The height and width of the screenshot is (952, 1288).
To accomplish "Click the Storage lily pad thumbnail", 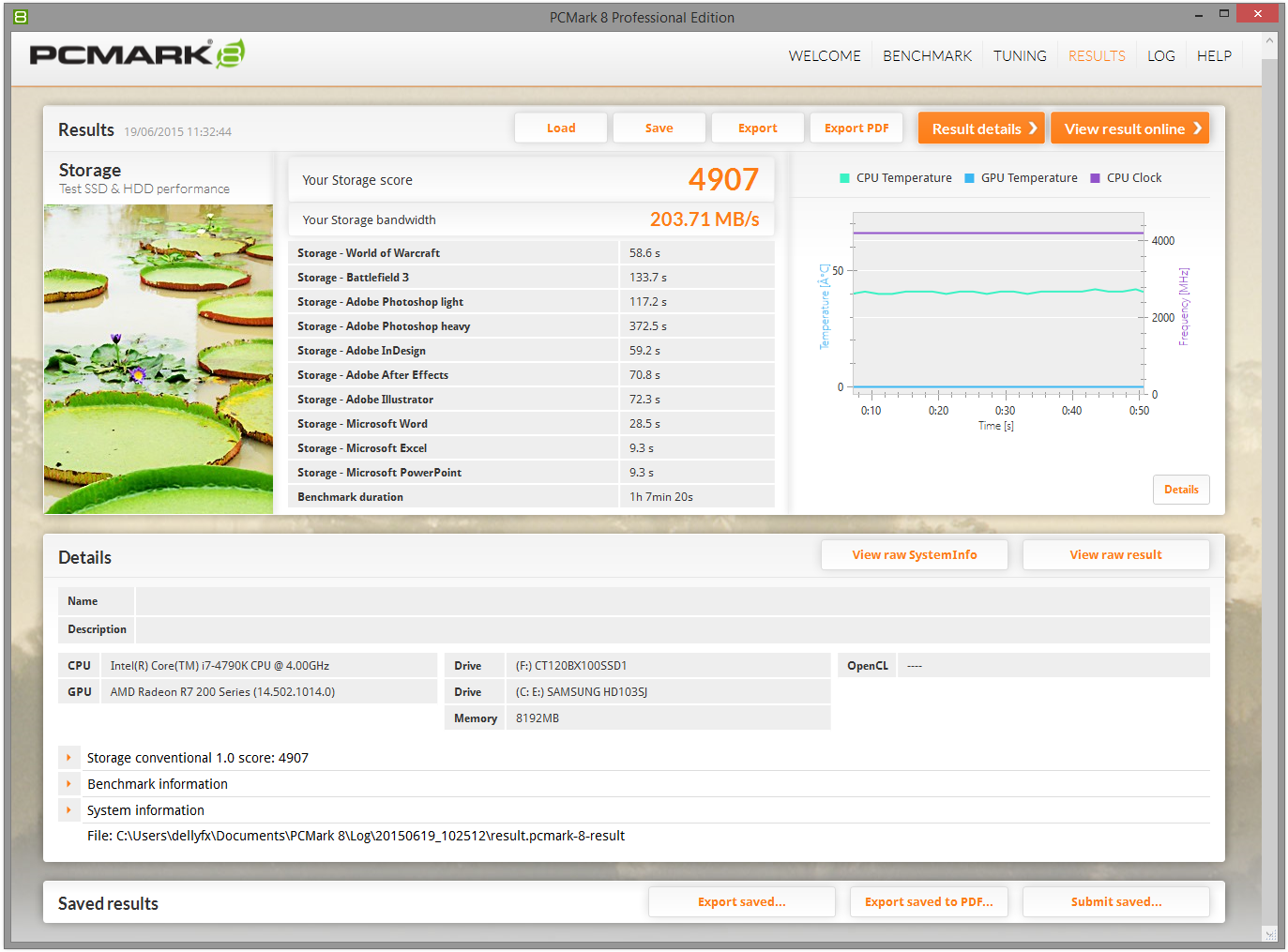I will click(159, 359).
